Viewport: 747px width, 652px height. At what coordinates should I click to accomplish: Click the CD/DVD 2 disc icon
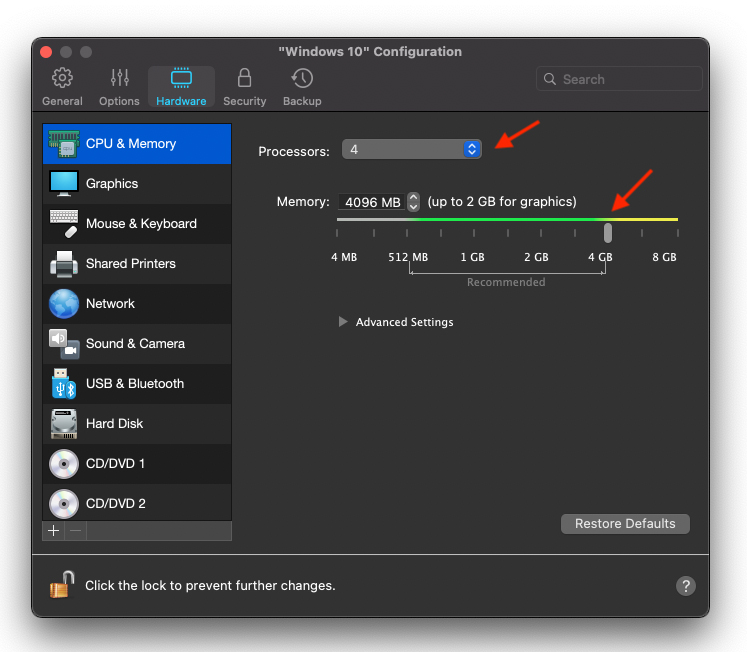pyautogui.click(x=64, y=503)
